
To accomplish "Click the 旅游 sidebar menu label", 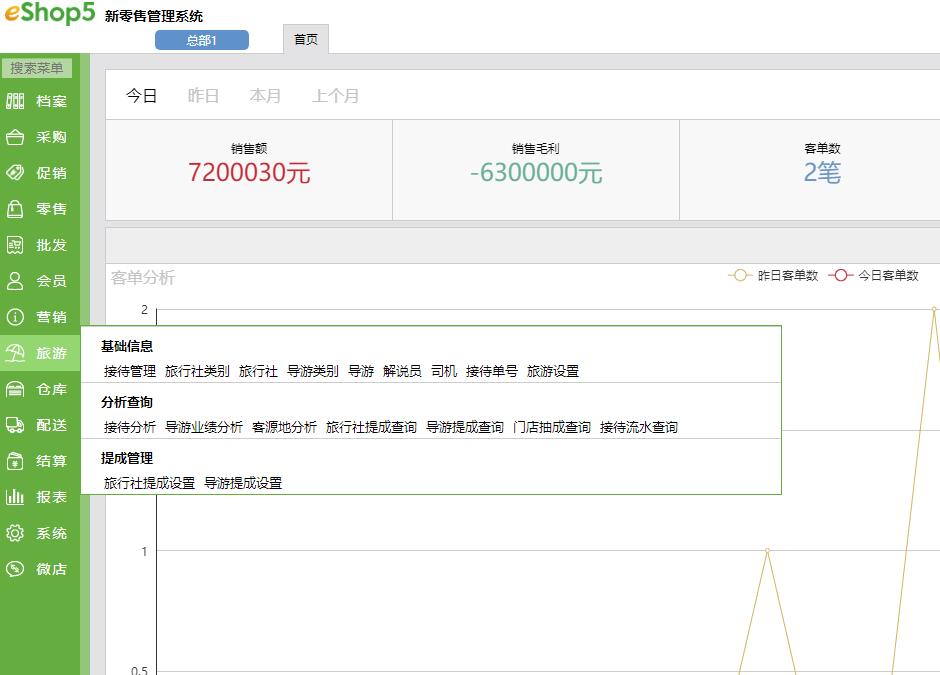I will pos(51,352).
